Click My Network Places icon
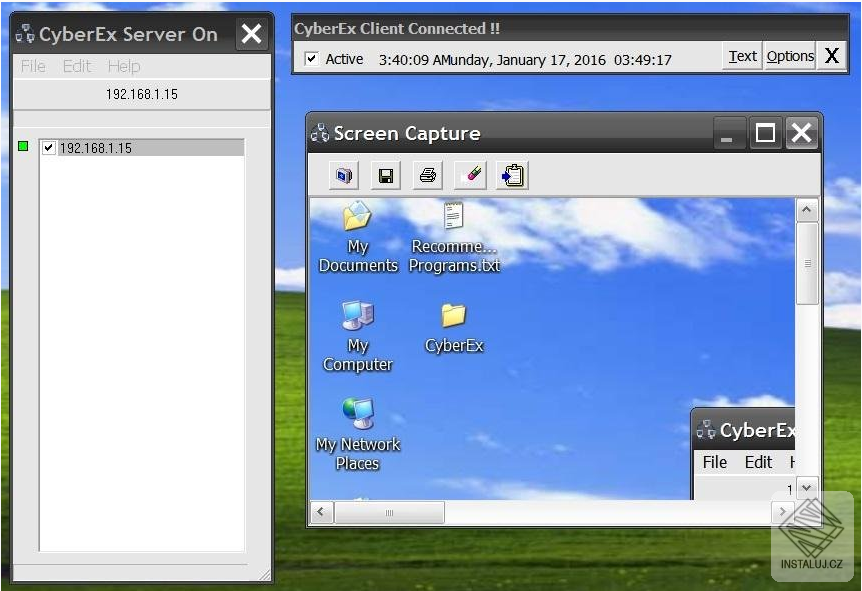This screenshot has width=862, height=591. pos(358,413)
